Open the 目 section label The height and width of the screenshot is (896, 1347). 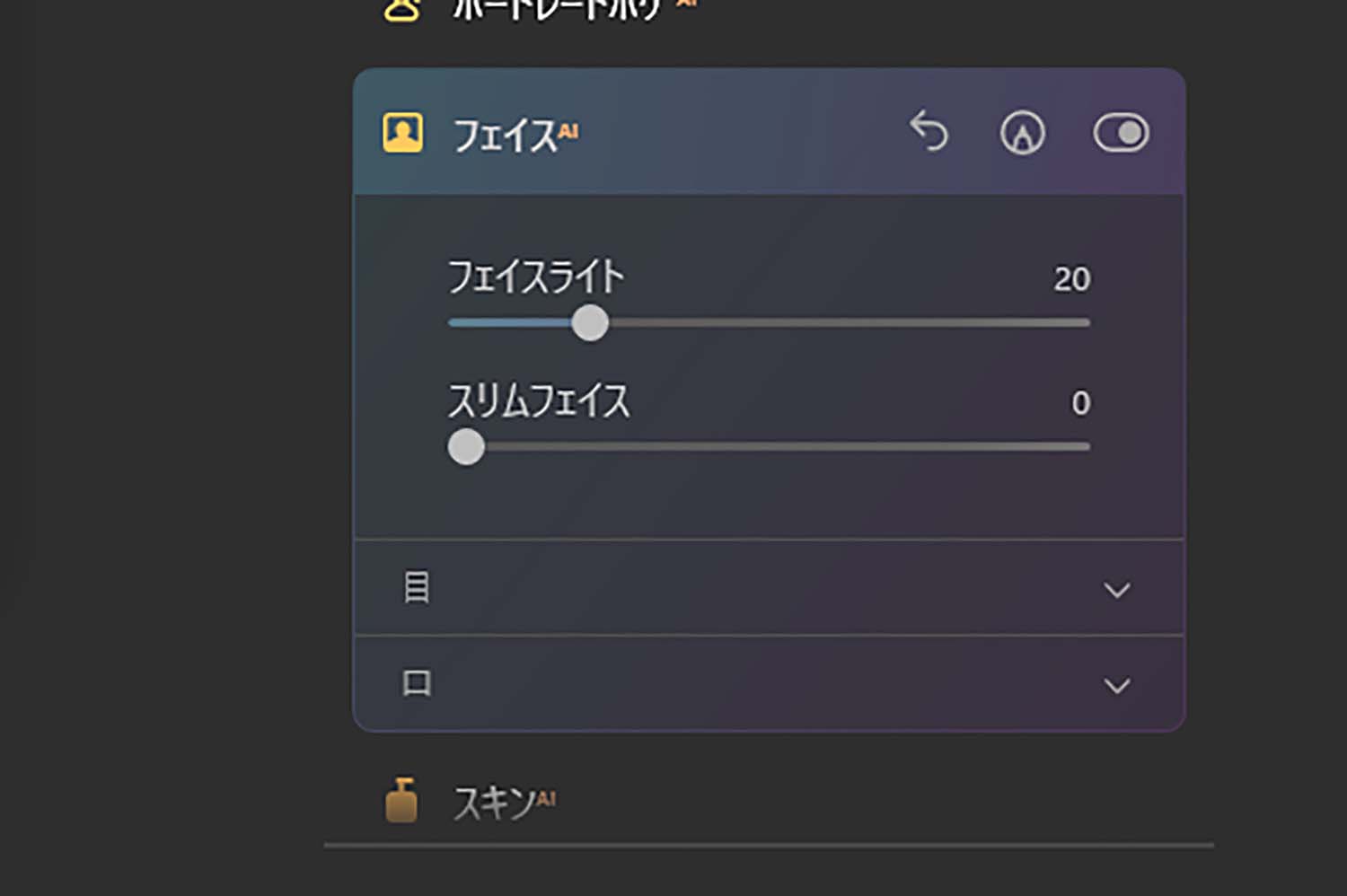(416, 588)
